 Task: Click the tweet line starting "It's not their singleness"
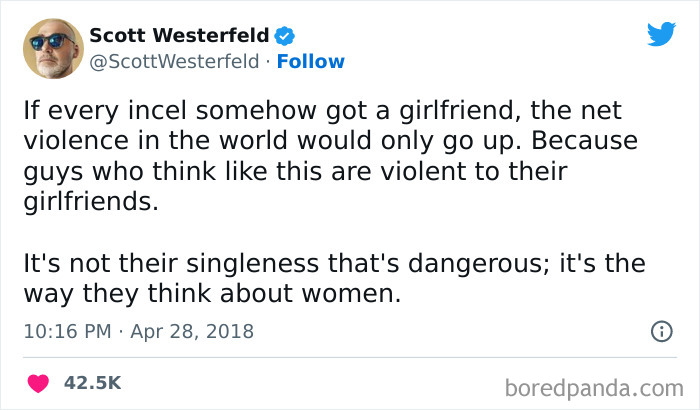click(334, 266)
